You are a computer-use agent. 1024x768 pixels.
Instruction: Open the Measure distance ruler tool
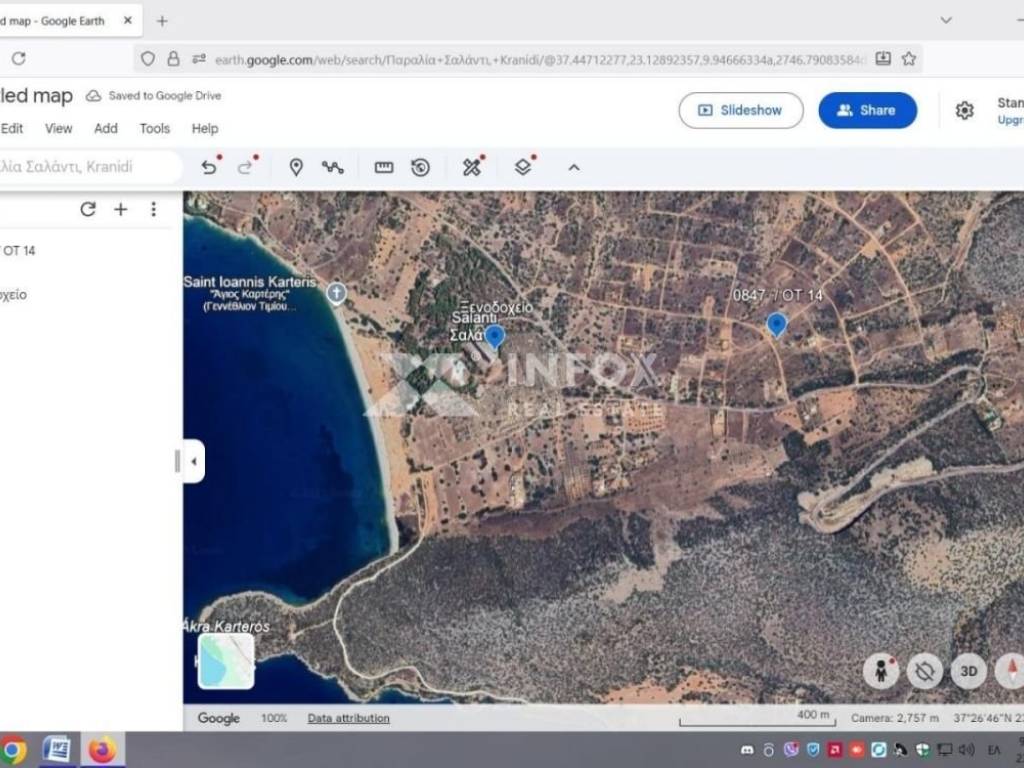click(x=384, y=168)
